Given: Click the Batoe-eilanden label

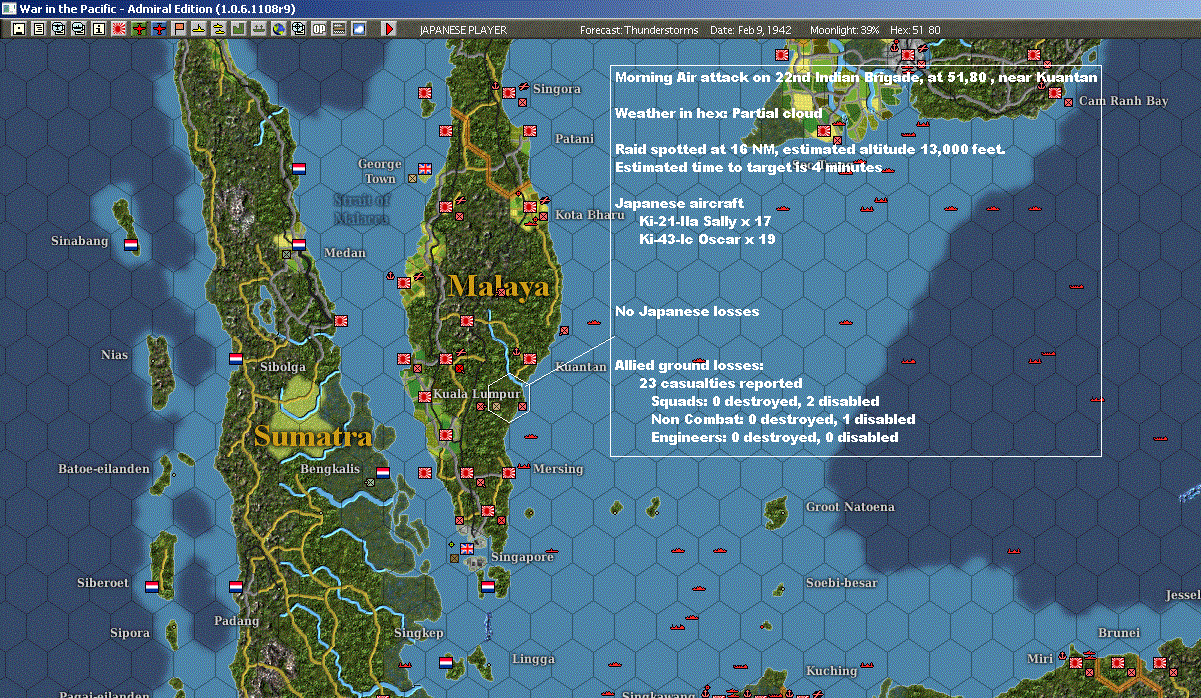Looking at the screenshot, I should click(x=104, y=469).
